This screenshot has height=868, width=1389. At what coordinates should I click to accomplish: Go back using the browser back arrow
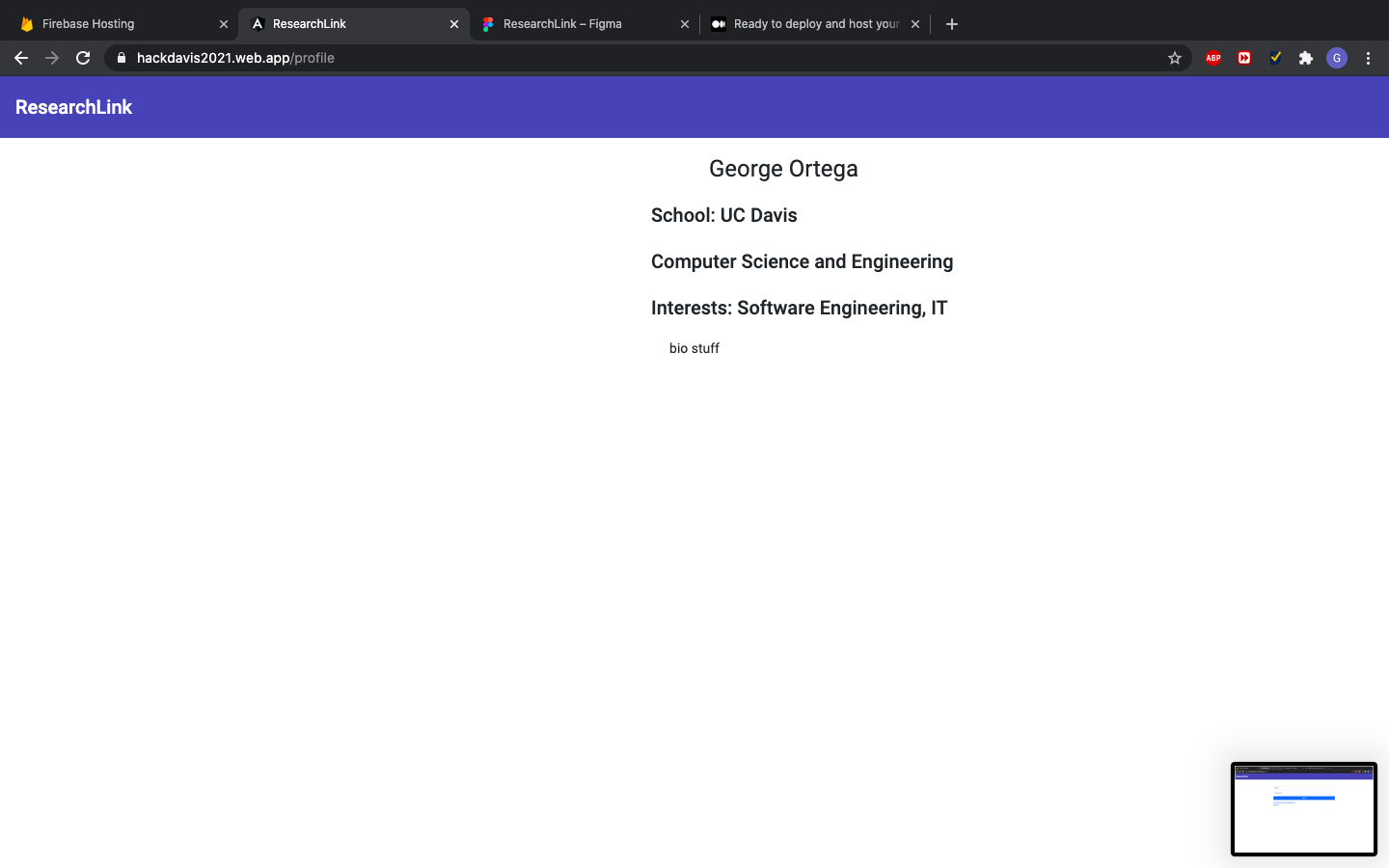pyautogui.click(x=21, y=58)
